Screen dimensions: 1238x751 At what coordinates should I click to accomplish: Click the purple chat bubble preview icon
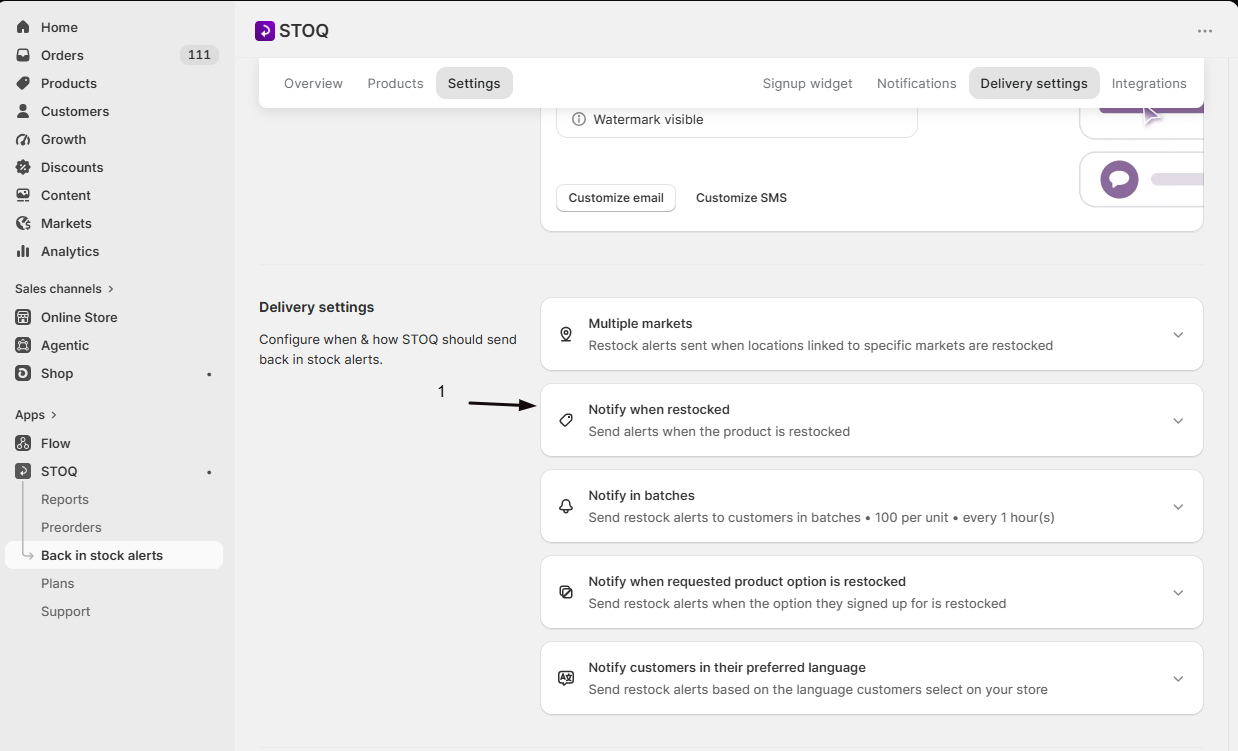point(1120,179)
